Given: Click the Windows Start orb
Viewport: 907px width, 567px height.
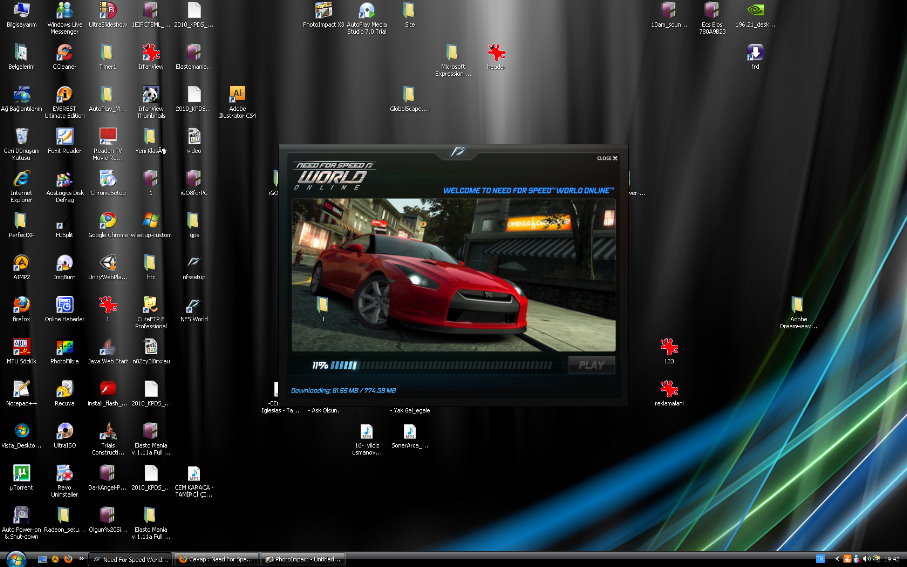Looking at the screenshot, I should [x=14, y=559].
